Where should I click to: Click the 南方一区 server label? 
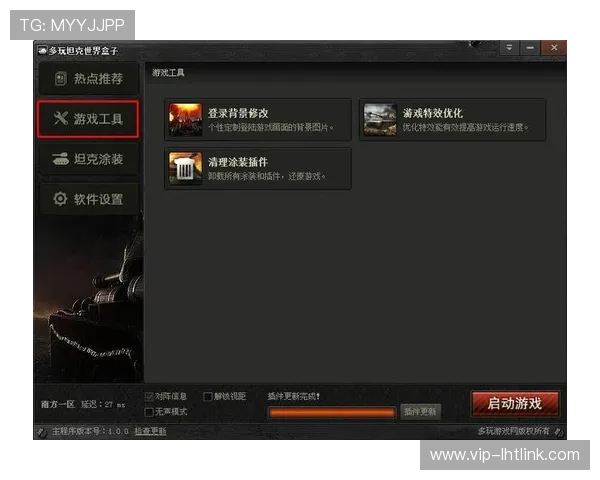(58, 405)
